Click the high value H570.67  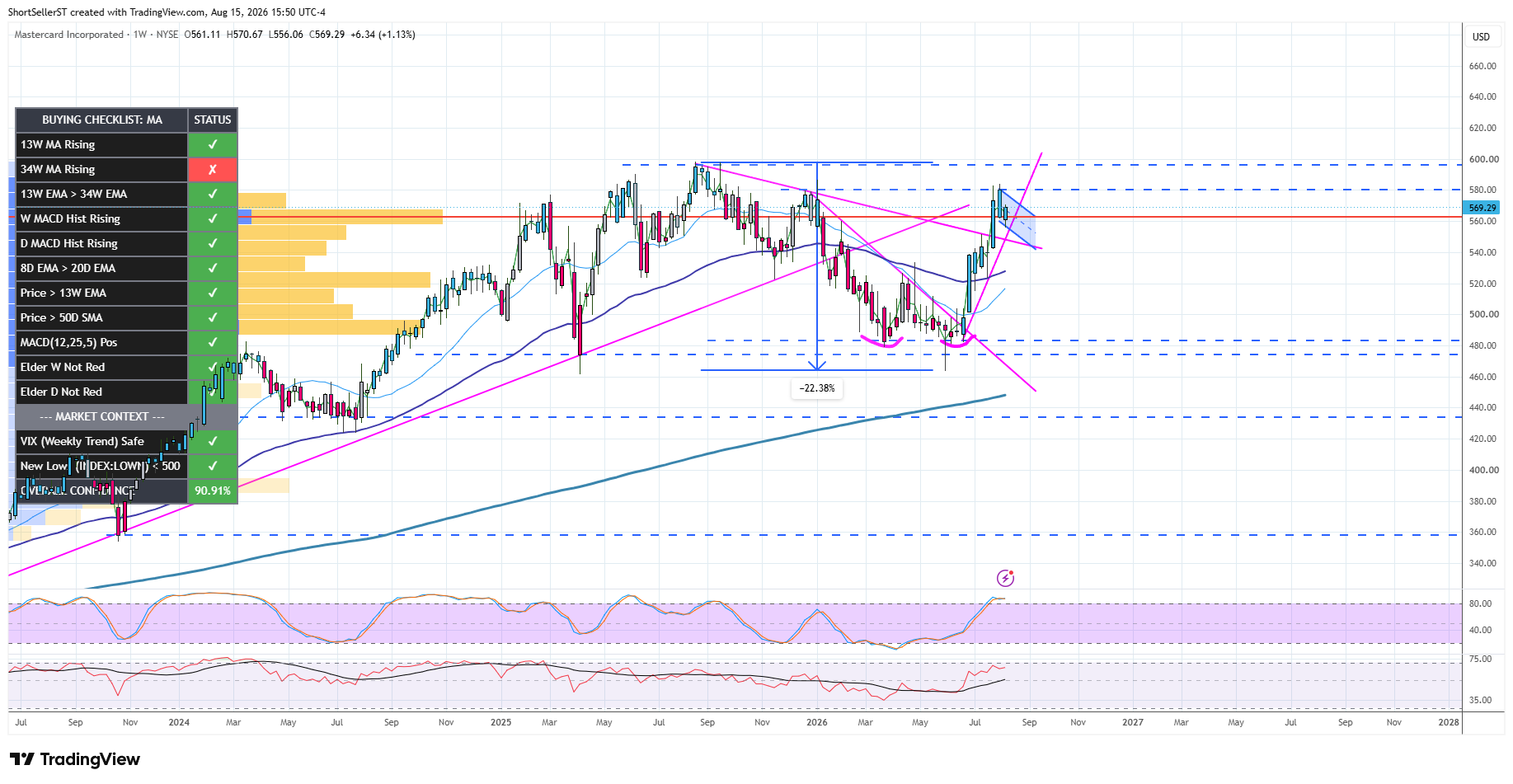(x=245, y=35)
